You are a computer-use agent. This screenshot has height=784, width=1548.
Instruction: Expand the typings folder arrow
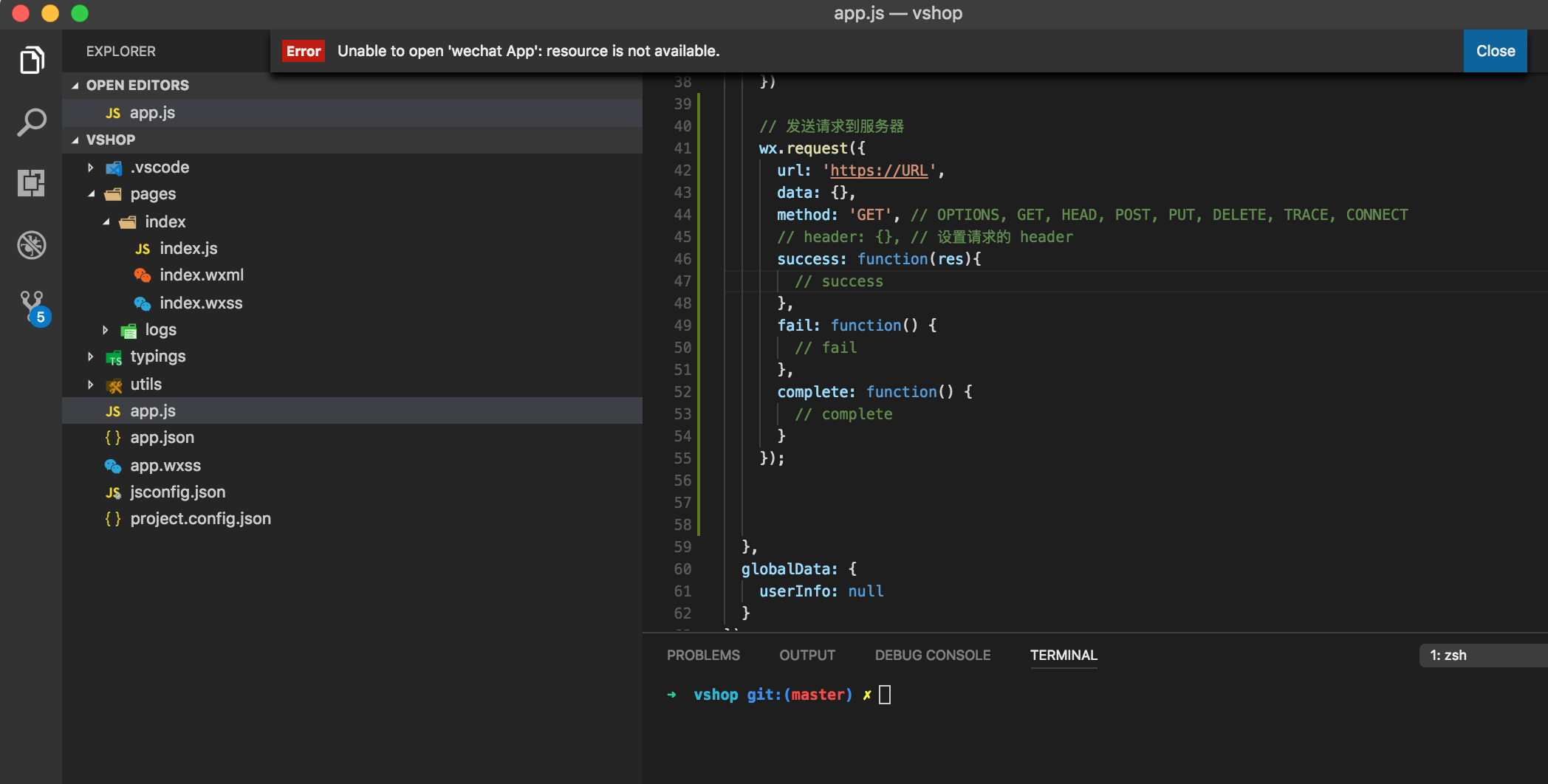(x=91, y=357)
